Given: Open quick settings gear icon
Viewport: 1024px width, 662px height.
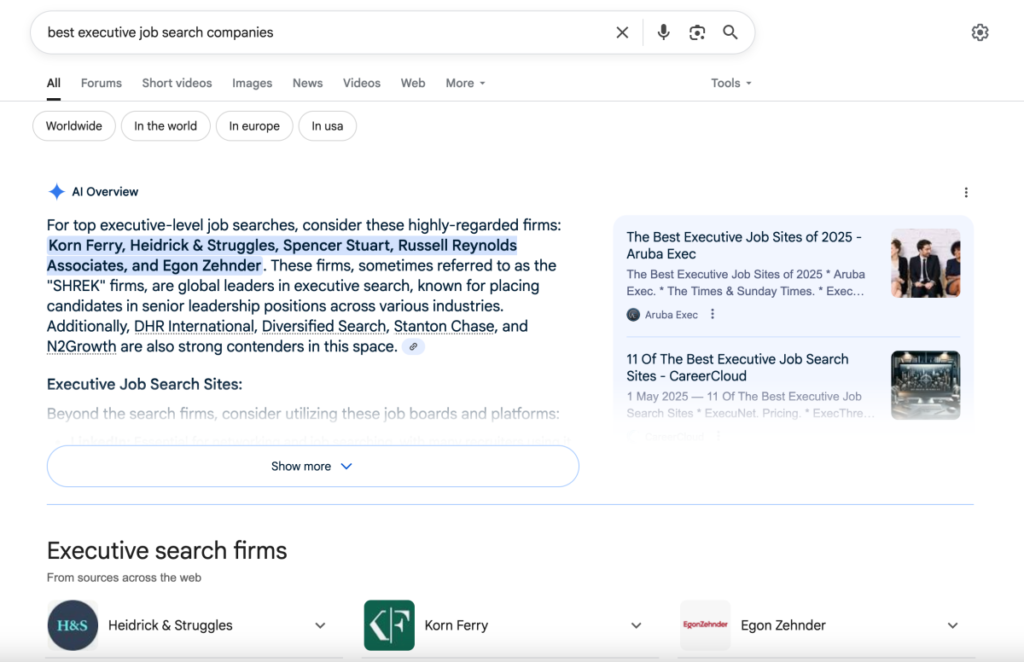Looking at the screenshot, I should click(x=980, y=32).
